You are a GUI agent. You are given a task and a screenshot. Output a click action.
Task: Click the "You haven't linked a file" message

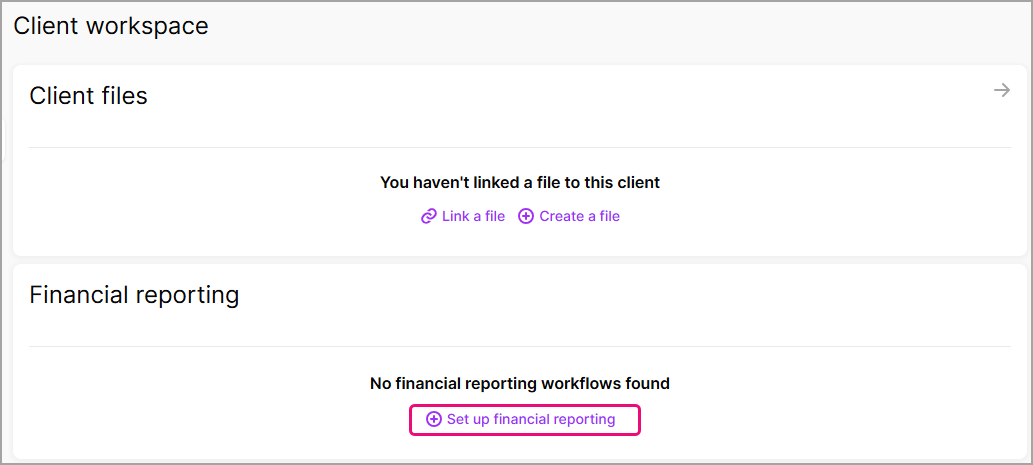[x=519, y=183]
